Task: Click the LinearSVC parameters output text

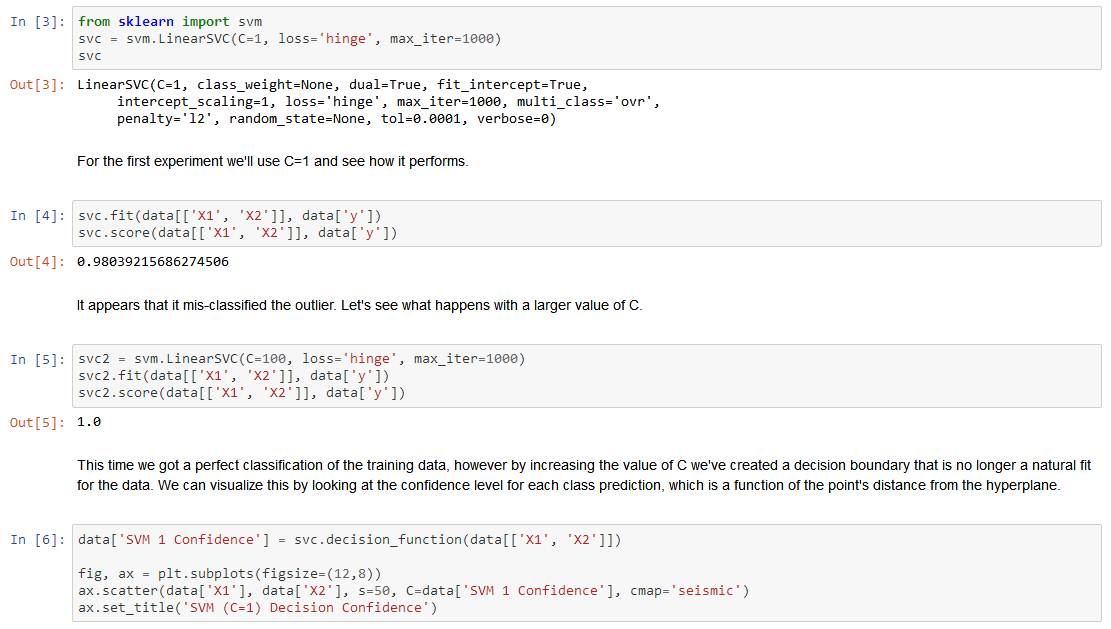Action: (368, 102)
